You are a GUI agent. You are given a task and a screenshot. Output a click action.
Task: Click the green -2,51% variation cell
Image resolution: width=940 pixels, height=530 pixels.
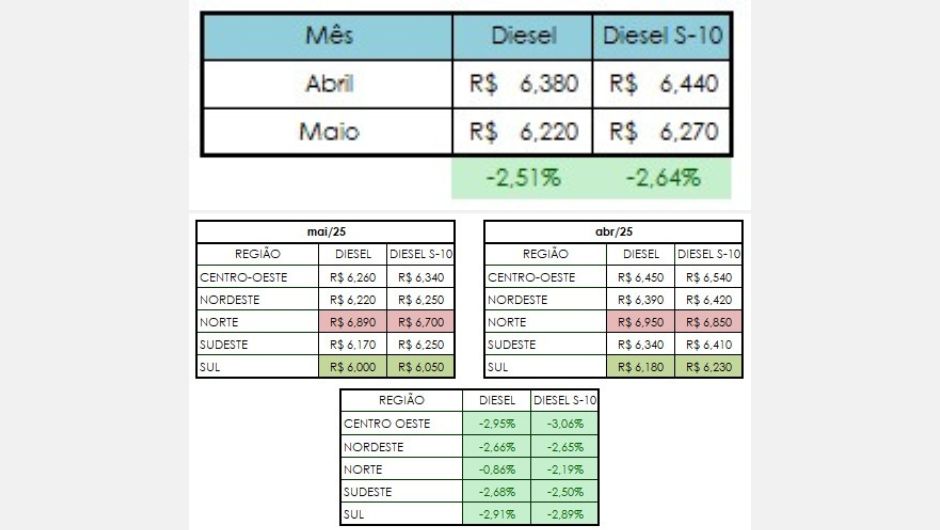(x=522, y=178)
